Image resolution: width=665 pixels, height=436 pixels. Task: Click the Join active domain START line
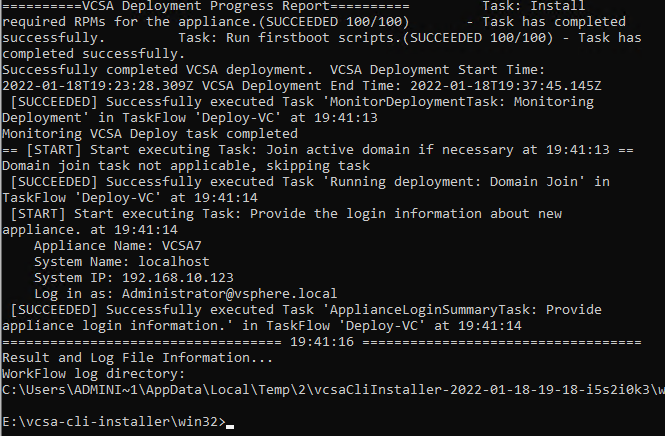pos(318,150)
